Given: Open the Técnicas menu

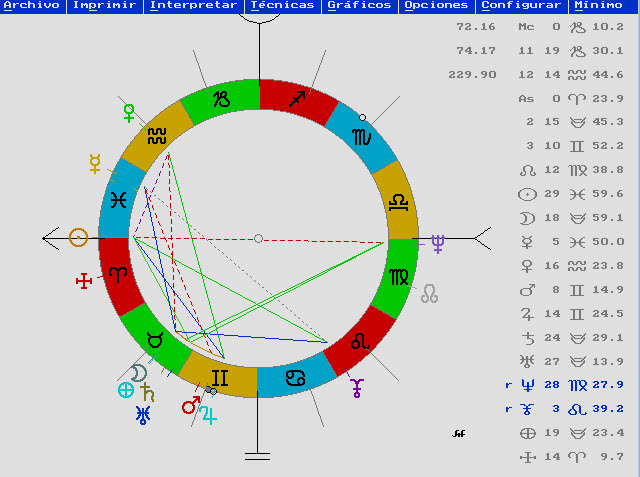Looking at the screenshot, I should [283, 6].
